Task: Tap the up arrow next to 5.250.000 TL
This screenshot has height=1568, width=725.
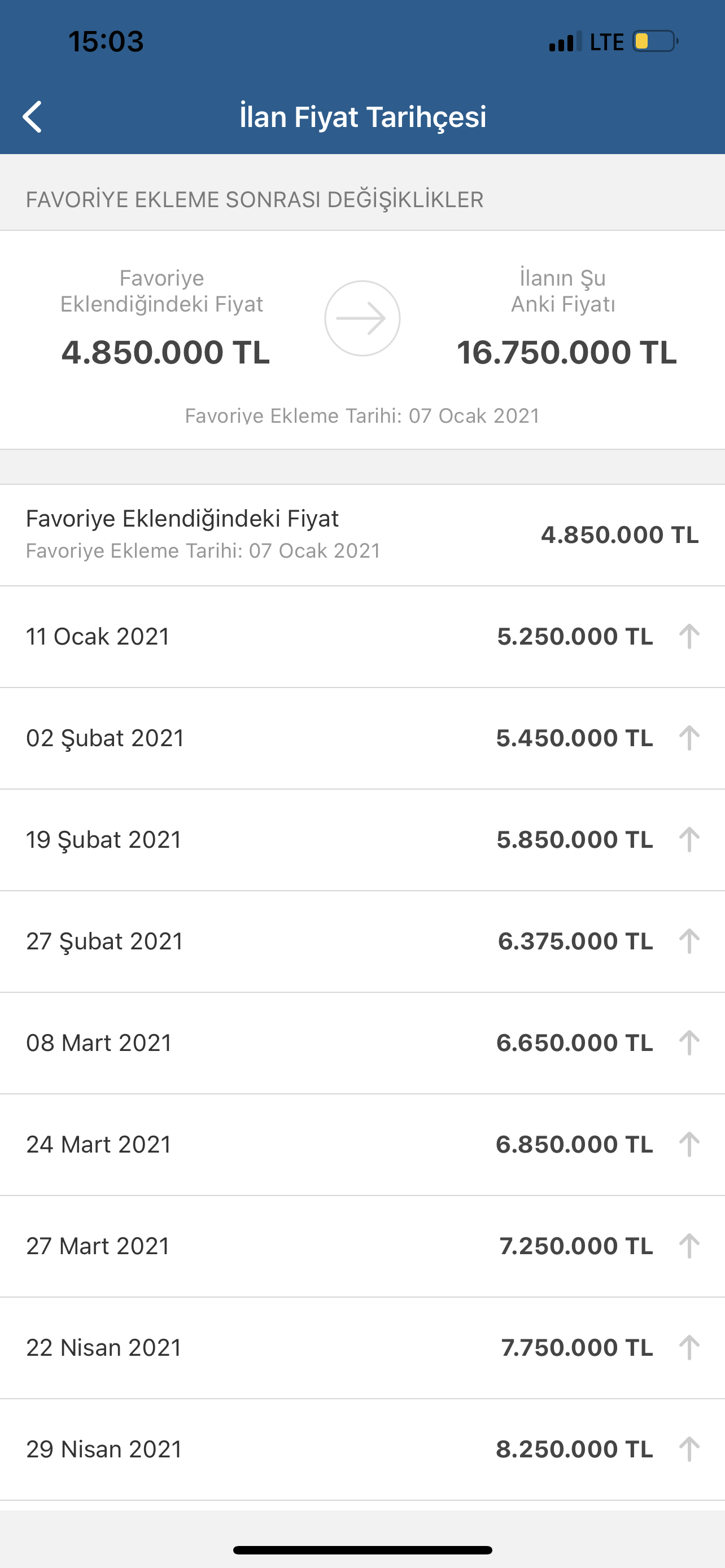Action: tap(689, 637)
